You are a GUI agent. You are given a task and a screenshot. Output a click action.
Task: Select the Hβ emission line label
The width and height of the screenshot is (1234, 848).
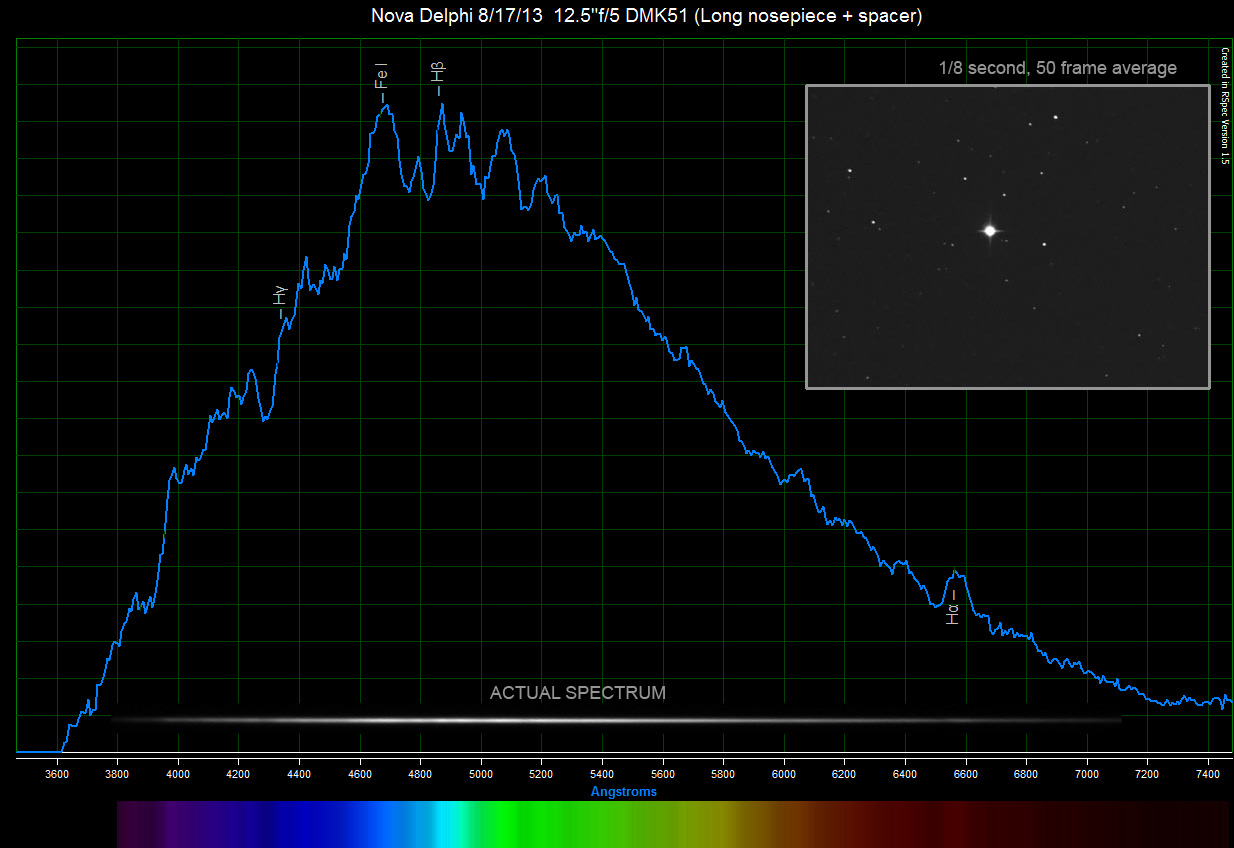click(438, 78)
